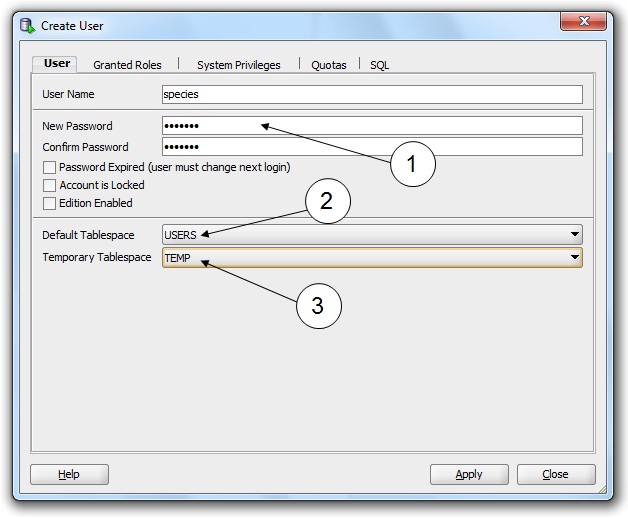Click the New Password label
This screenshot has width=628, height=519.
[77, 126]
